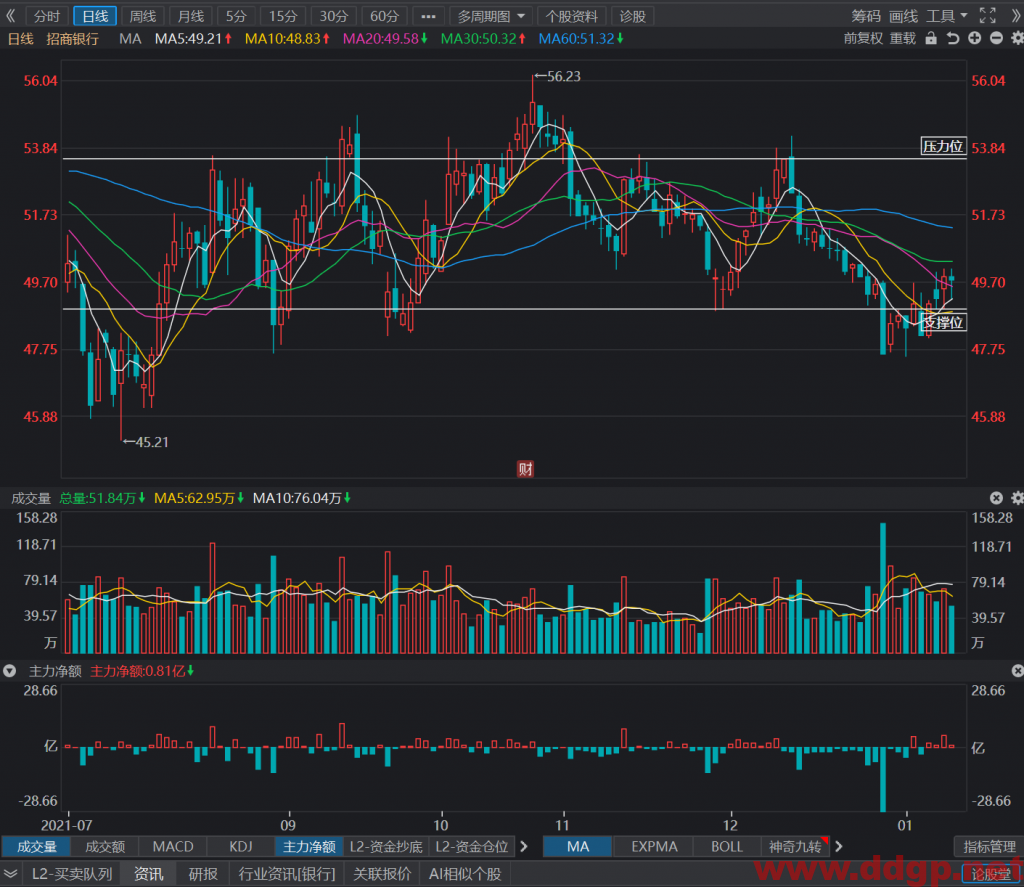This screenshot has height=887, width=1024.
Task: Select EXPMA main indicator tab
Action: (654, 847)
